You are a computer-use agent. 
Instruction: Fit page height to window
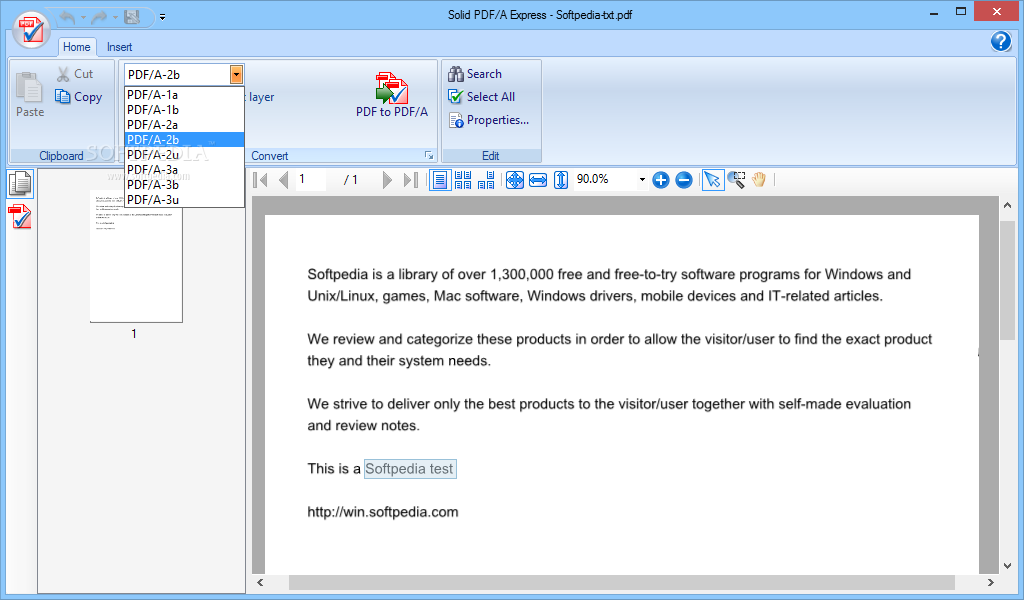click(561, 180)
